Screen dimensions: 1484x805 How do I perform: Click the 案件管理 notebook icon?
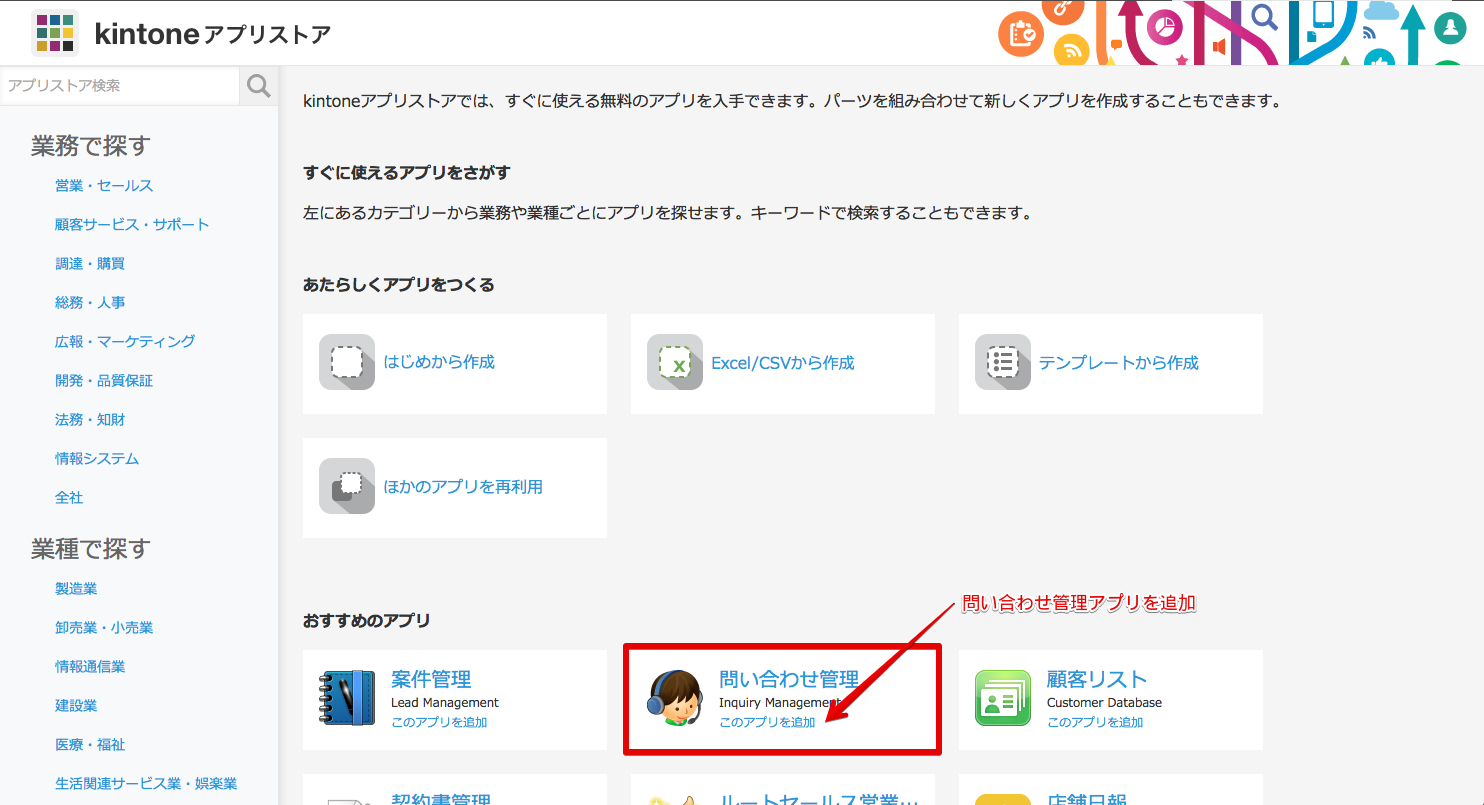pos(347,698)
